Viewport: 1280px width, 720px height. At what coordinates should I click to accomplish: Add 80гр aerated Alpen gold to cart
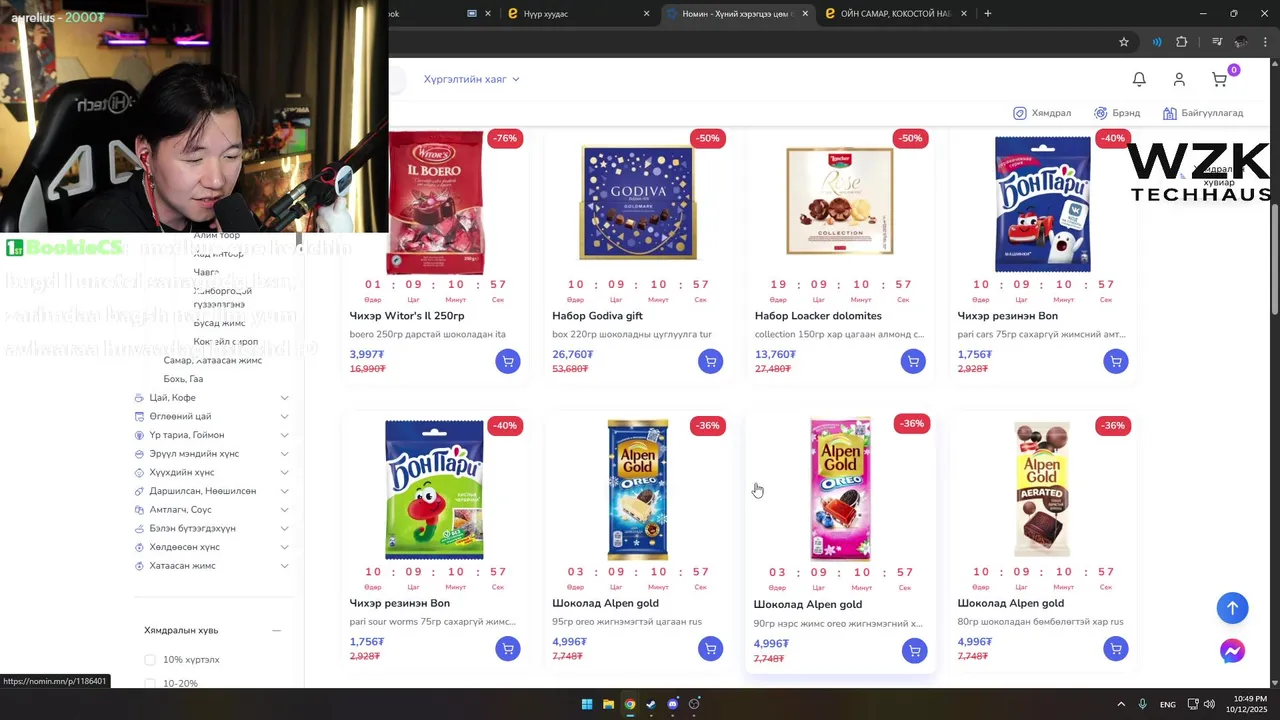tap(1116, 649)
